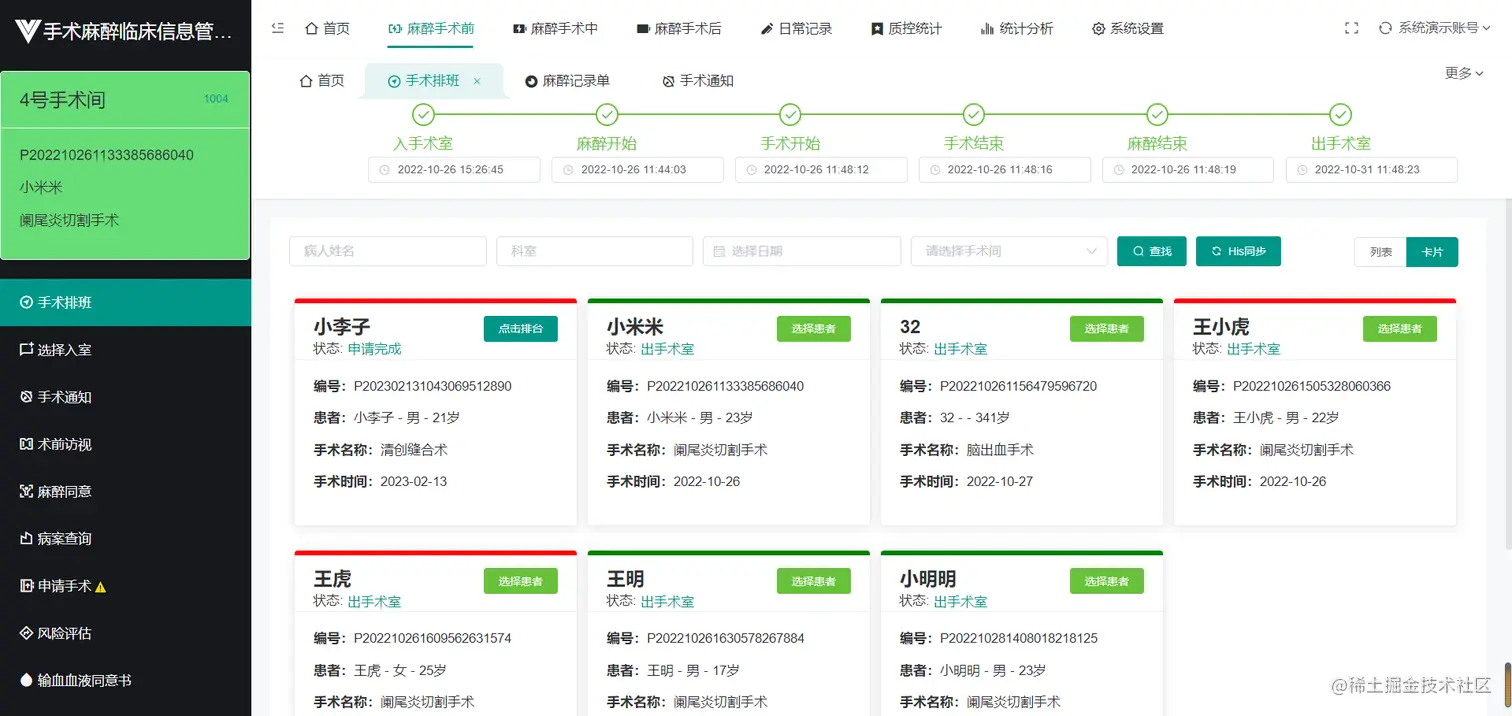Switch to 卡片 view mode

pyautogui.click(x=1432, y=252)
